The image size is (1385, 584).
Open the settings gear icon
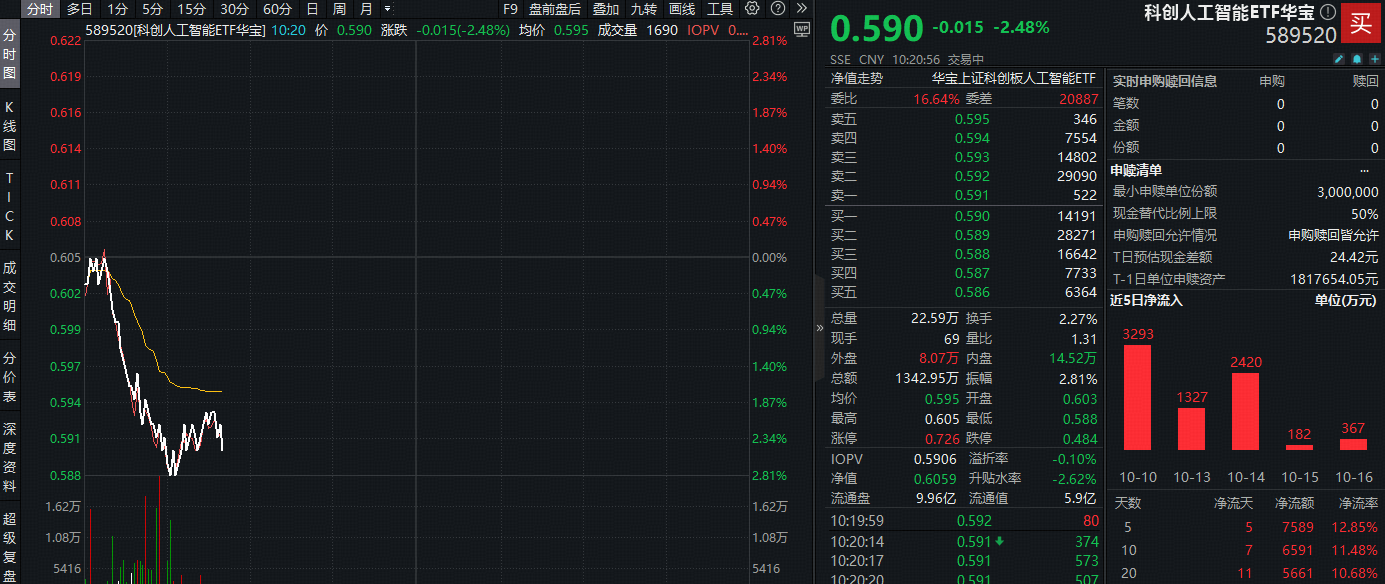coord(751,8)
